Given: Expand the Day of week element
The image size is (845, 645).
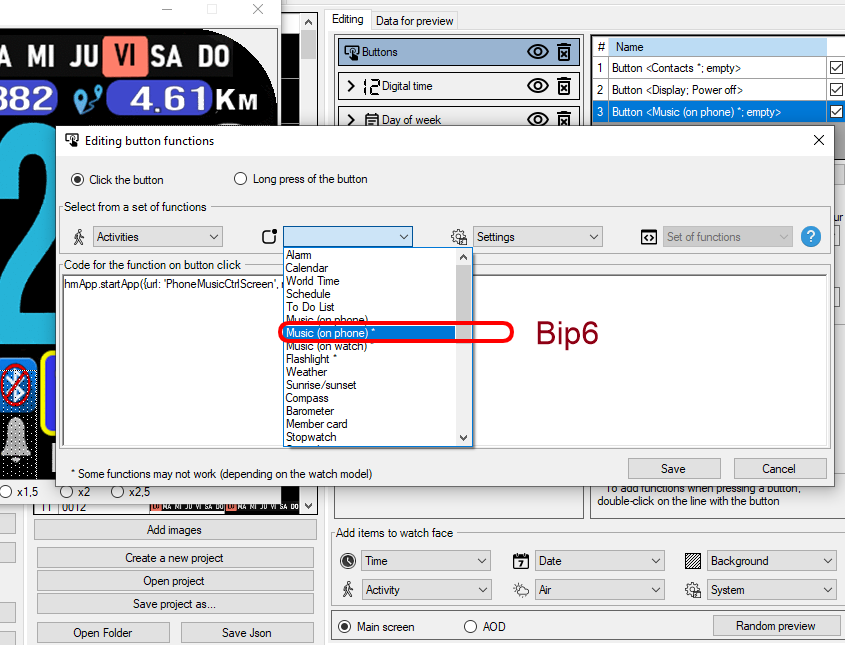Looking at the screenshot, I should tap(351, 120).
